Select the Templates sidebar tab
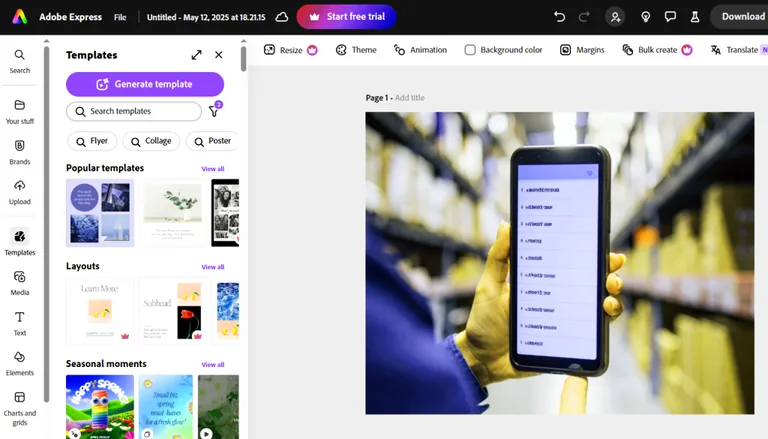768x439 pixels. tap(20, 242)
